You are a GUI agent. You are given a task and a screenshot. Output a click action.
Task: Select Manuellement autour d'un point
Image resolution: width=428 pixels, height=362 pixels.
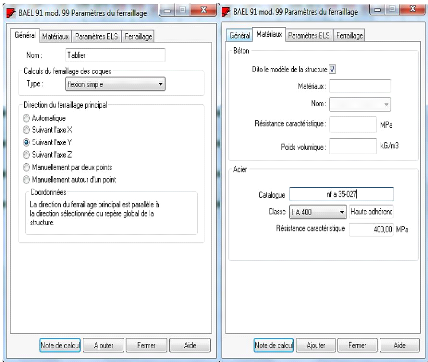[26, 180]
